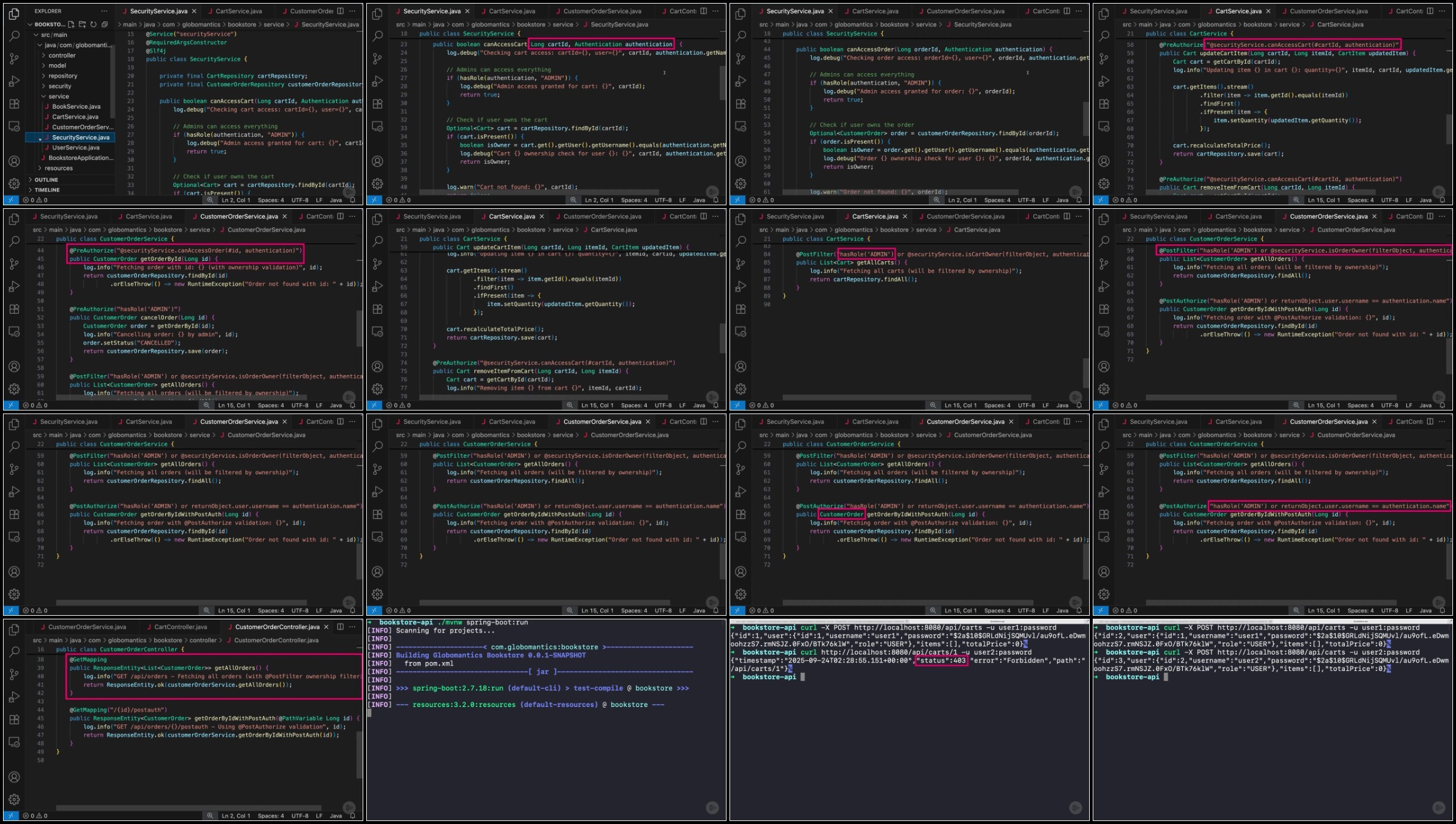Click Refresh Explorer icon beside BOOKSTO header
The height and width of the screenshot is (824, 1456).
pyautogui.click(x=93, y=24)
